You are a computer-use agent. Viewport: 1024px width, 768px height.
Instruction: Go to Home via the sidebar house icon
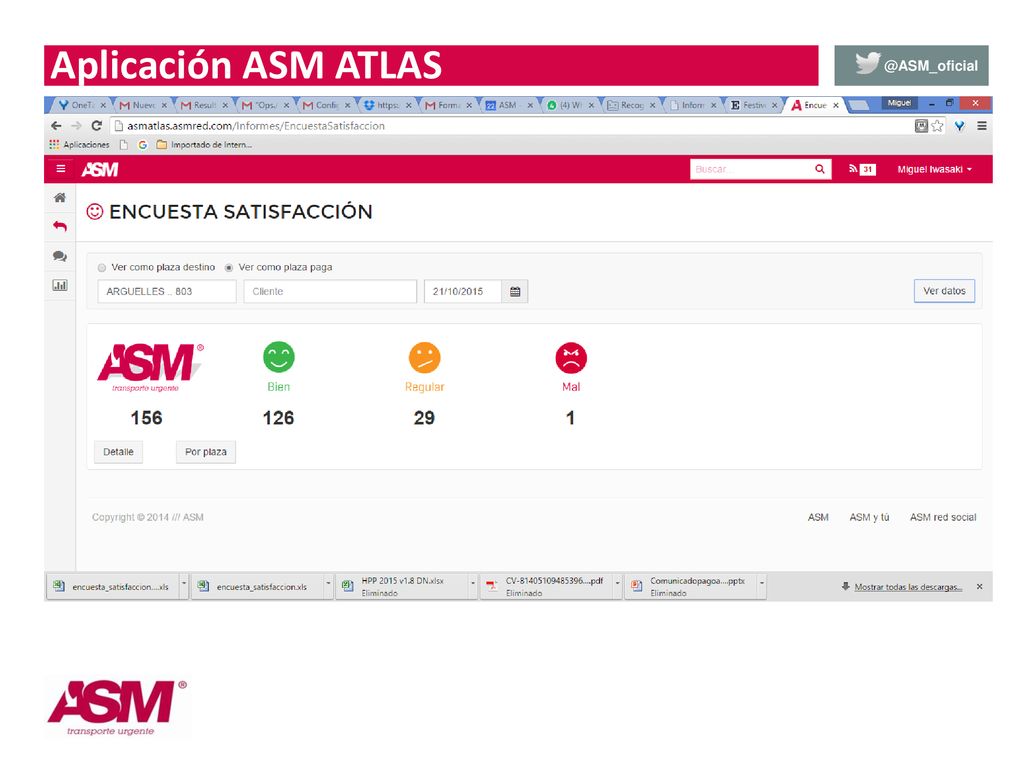[x=59, y=197]
